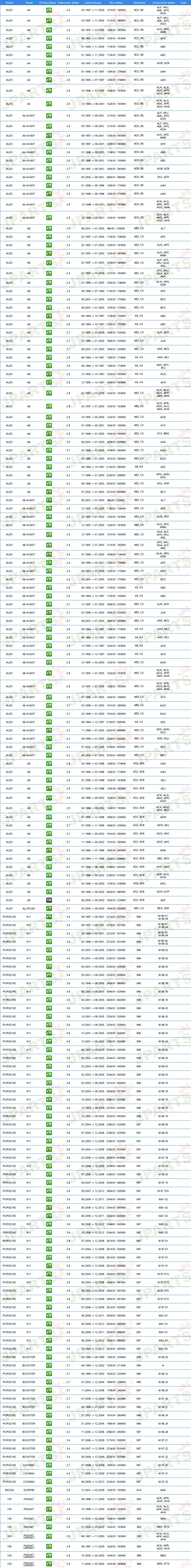Click engine code BES, ARE in ALLROAD row
Viewport: 191px width, 1568px height.
coord(163,908)
